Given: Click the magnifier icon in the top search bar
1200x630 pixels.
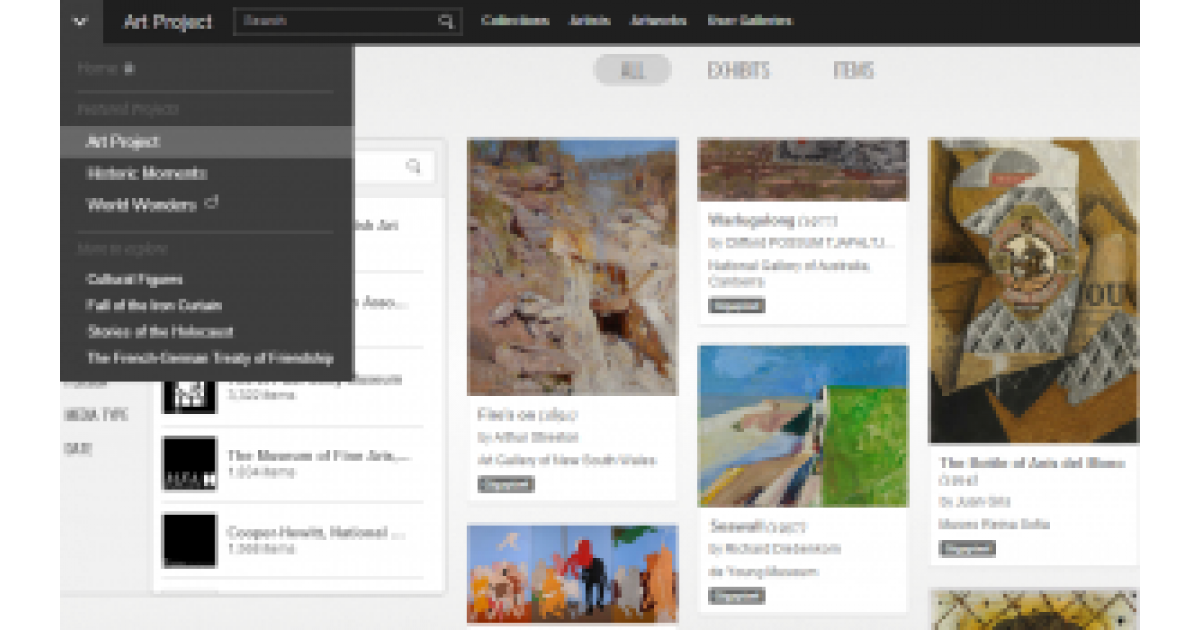Looking at the screenshot, I should pyautogui.click(x=446, y=20).
